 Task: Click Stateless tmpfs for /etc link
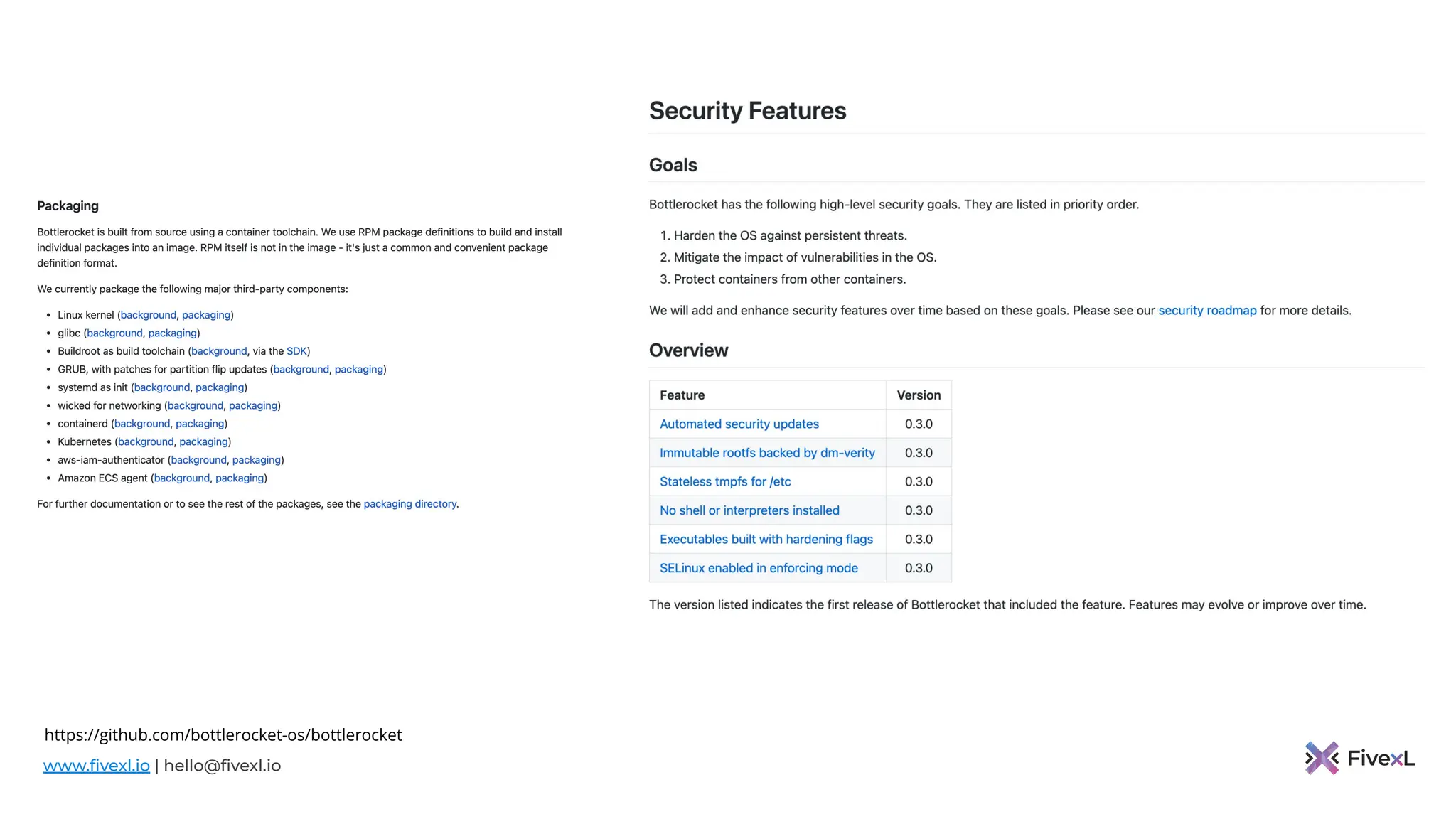[x=725, y=482]
